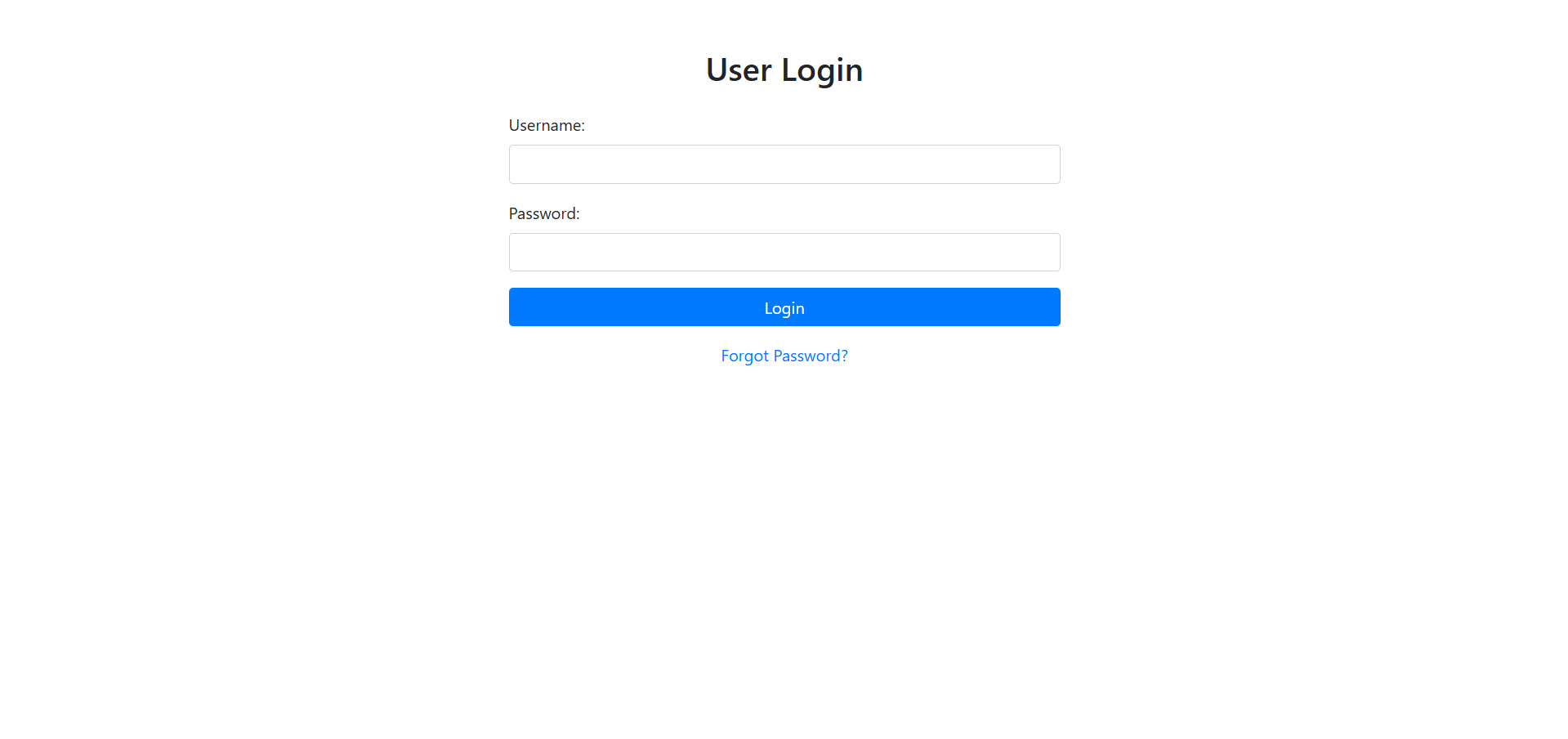1568x739 pixels.
Task: Click the blue Login button
Action: coord(784,307)
